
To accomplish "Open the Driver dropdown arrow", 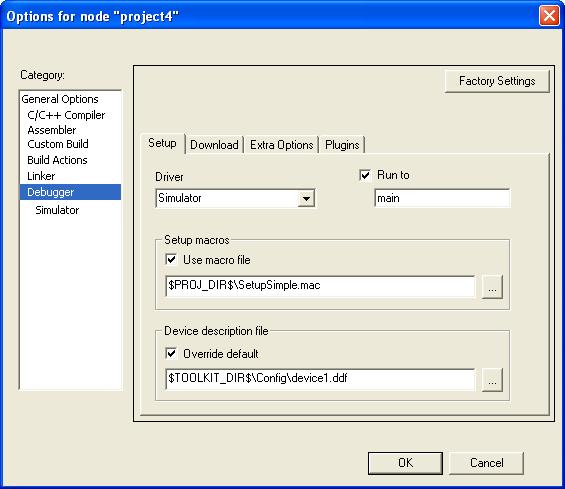I will pos(306,198).
